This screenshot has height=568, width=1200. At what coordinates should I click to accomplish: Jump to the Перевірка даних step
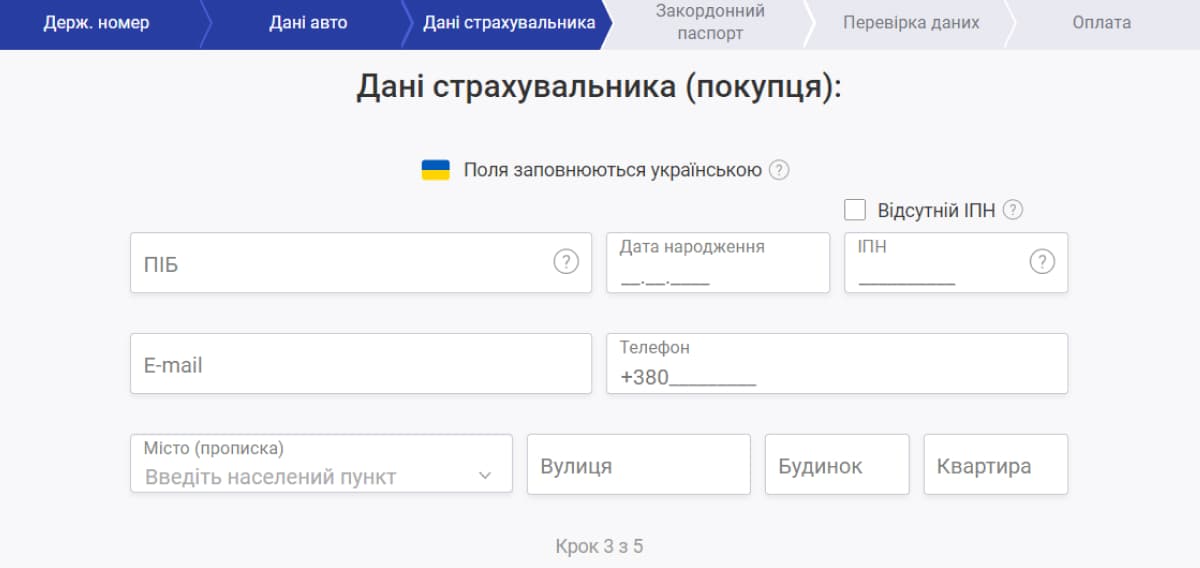point(911,23)
